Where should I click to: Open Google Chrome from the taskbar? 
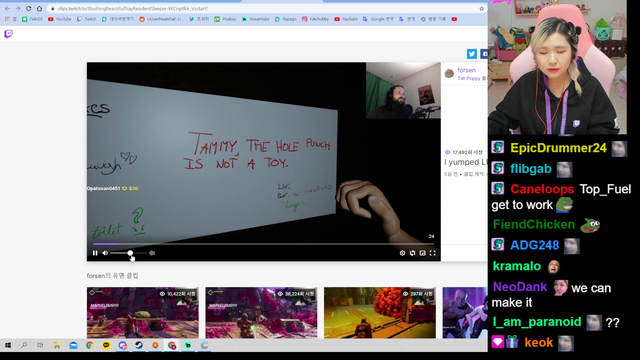coord(89,345)
